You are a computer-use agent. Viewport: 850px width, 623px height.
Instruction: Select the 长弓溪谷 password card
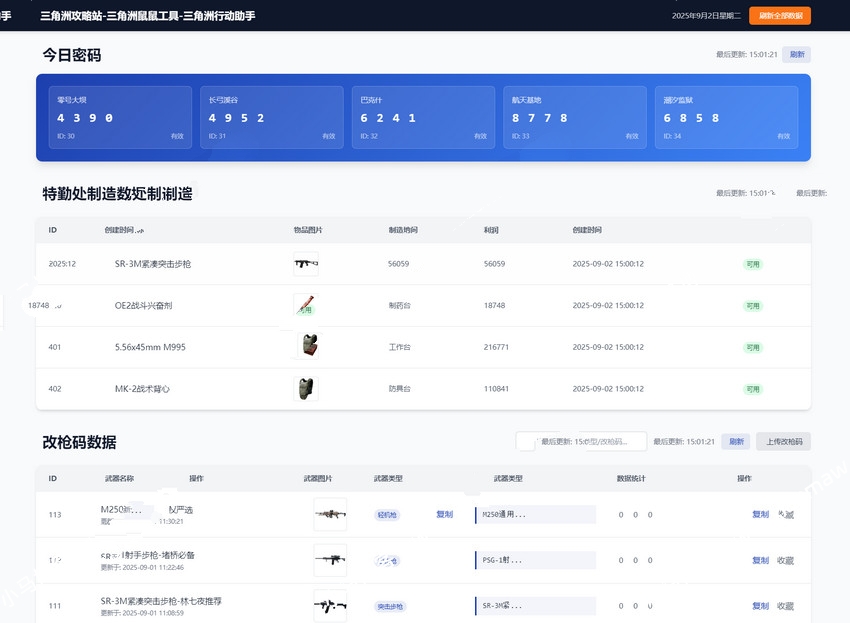pyautogui.click(x=271, y=117)
